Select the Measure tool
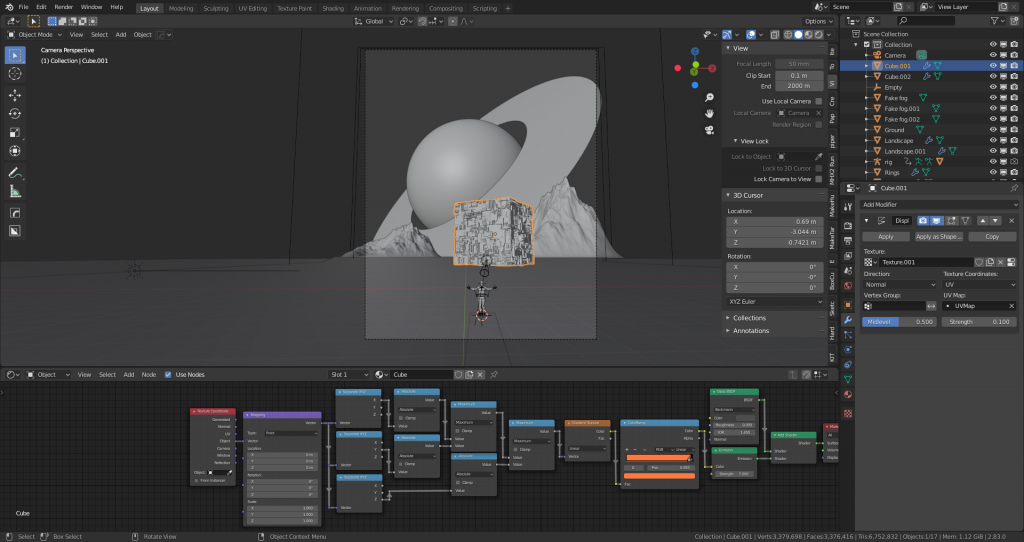Viewport: 1024px width, 542px height. [x=15, y=191]
